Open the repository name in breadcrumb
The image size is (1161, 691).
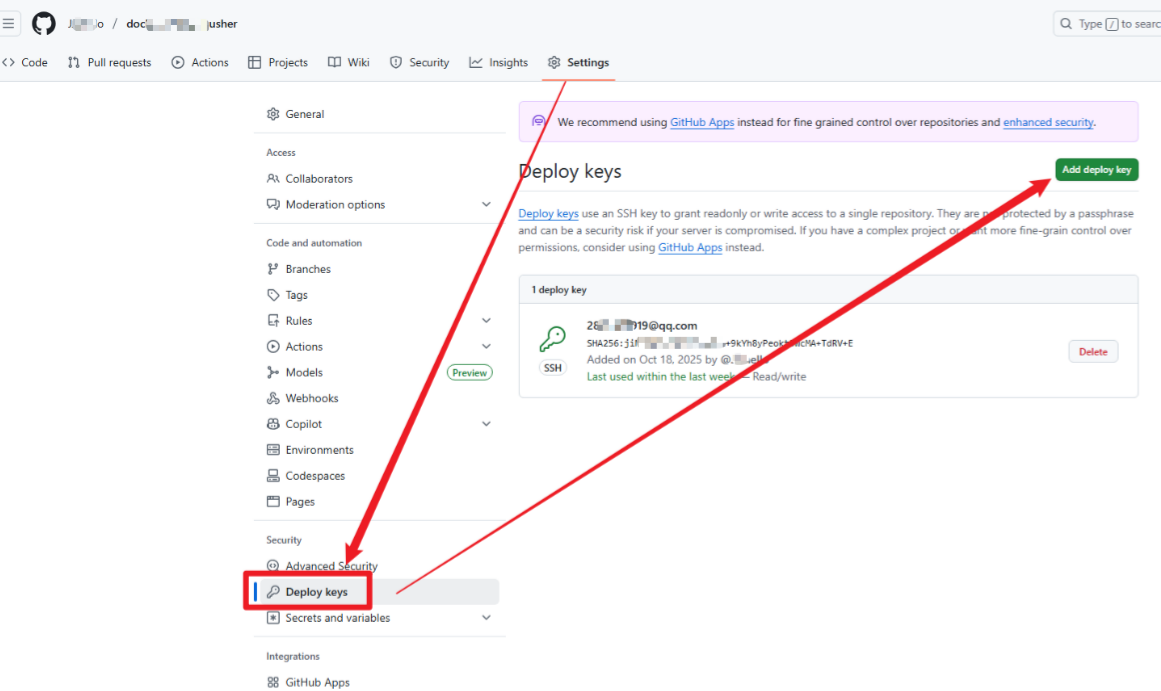click(182, 24)
